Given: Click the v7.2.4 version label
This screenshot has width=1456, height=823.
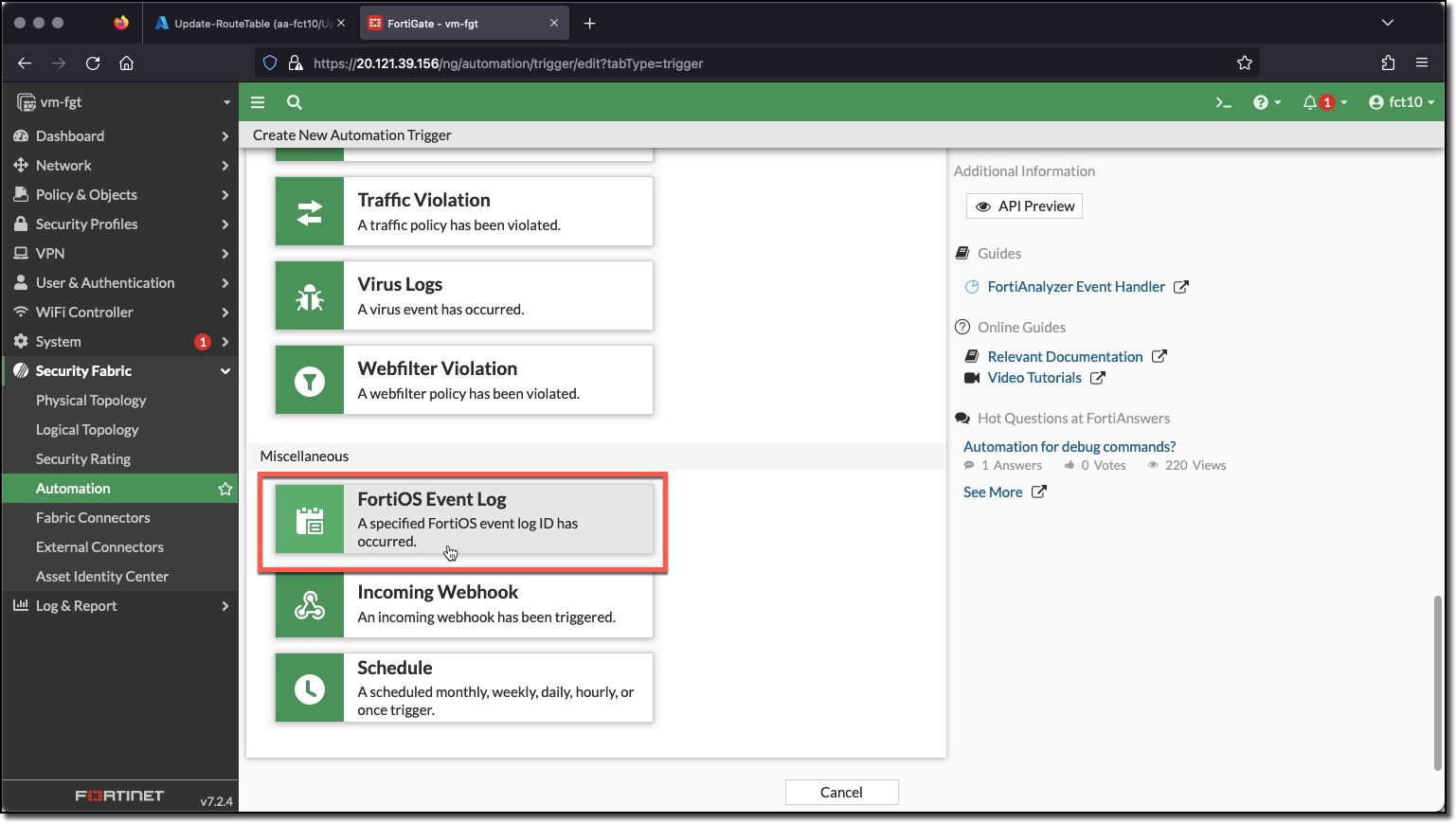Looking at the screenshot, I should [x=216, y=801].
